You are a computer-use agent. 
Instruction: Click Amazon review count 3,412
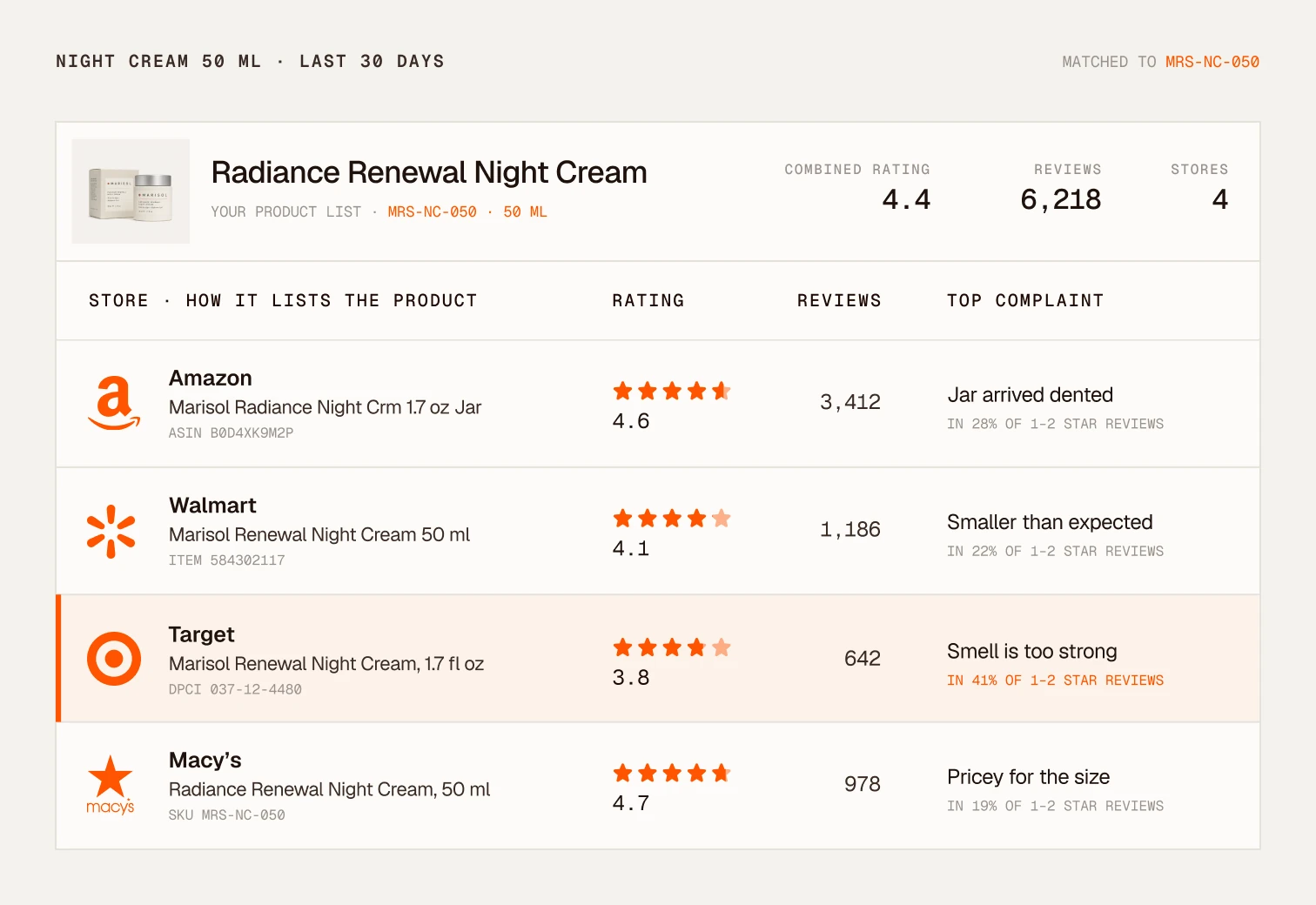pos(850,402)
